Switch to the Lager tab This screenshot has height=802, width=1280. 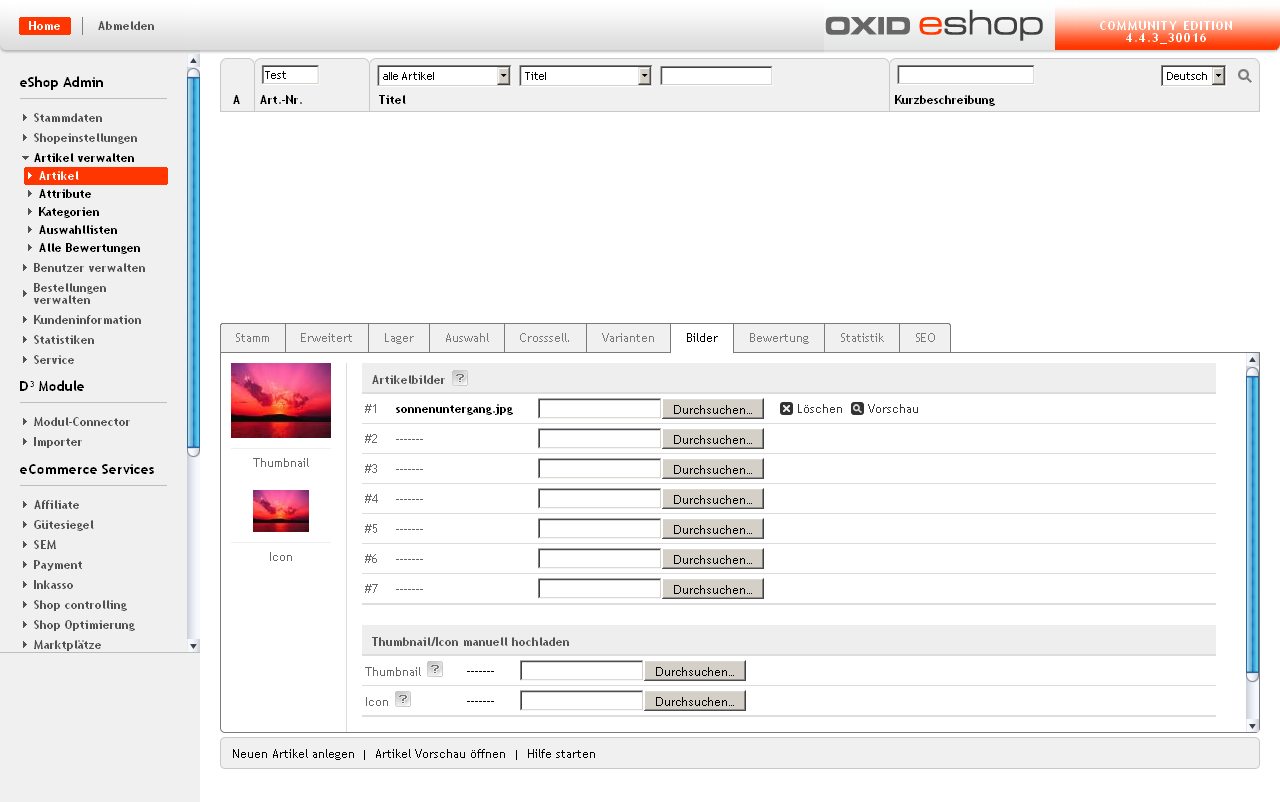[x=398, y=338]
